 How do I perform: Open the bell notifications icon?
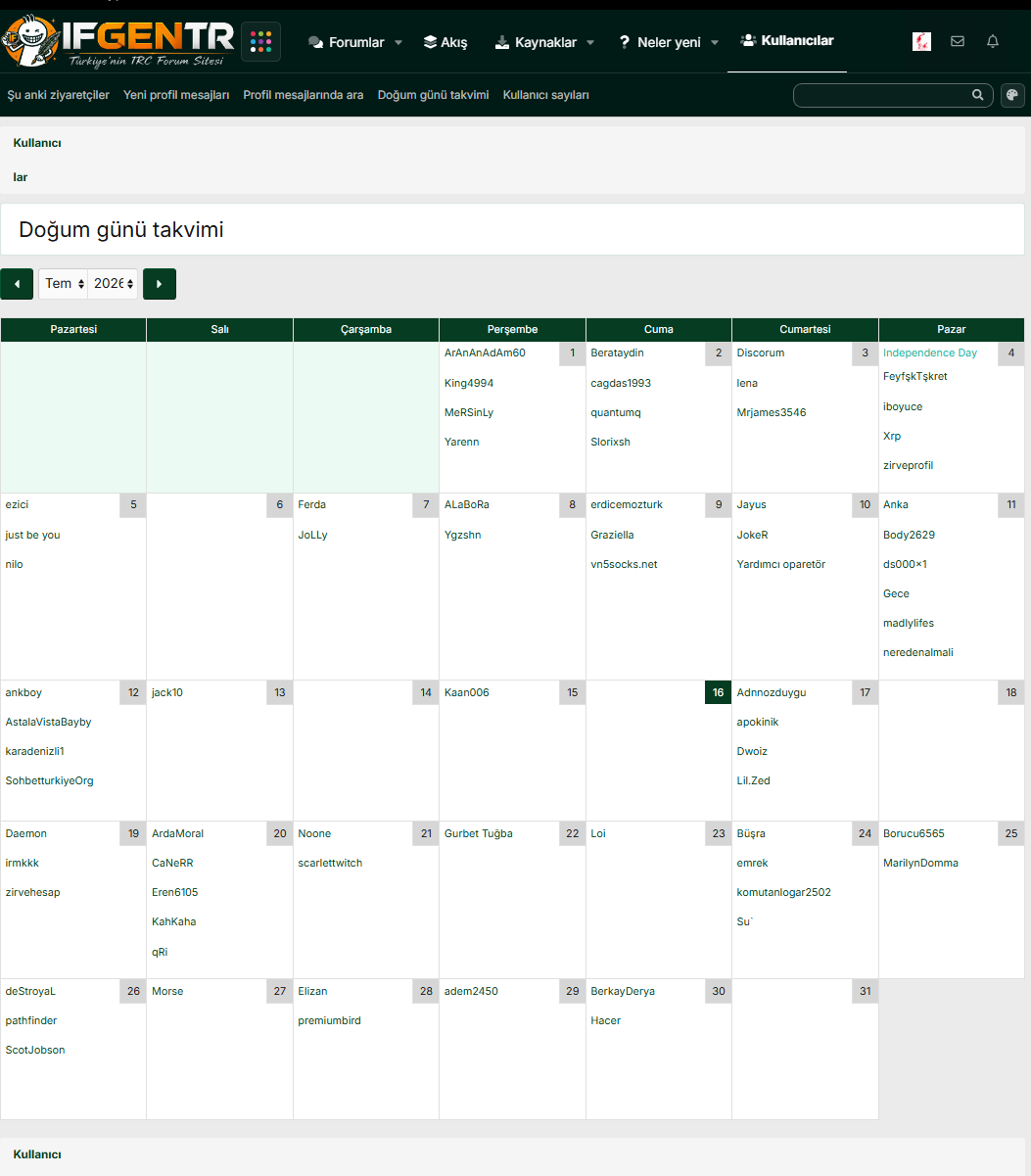click(x=993, y=41)
